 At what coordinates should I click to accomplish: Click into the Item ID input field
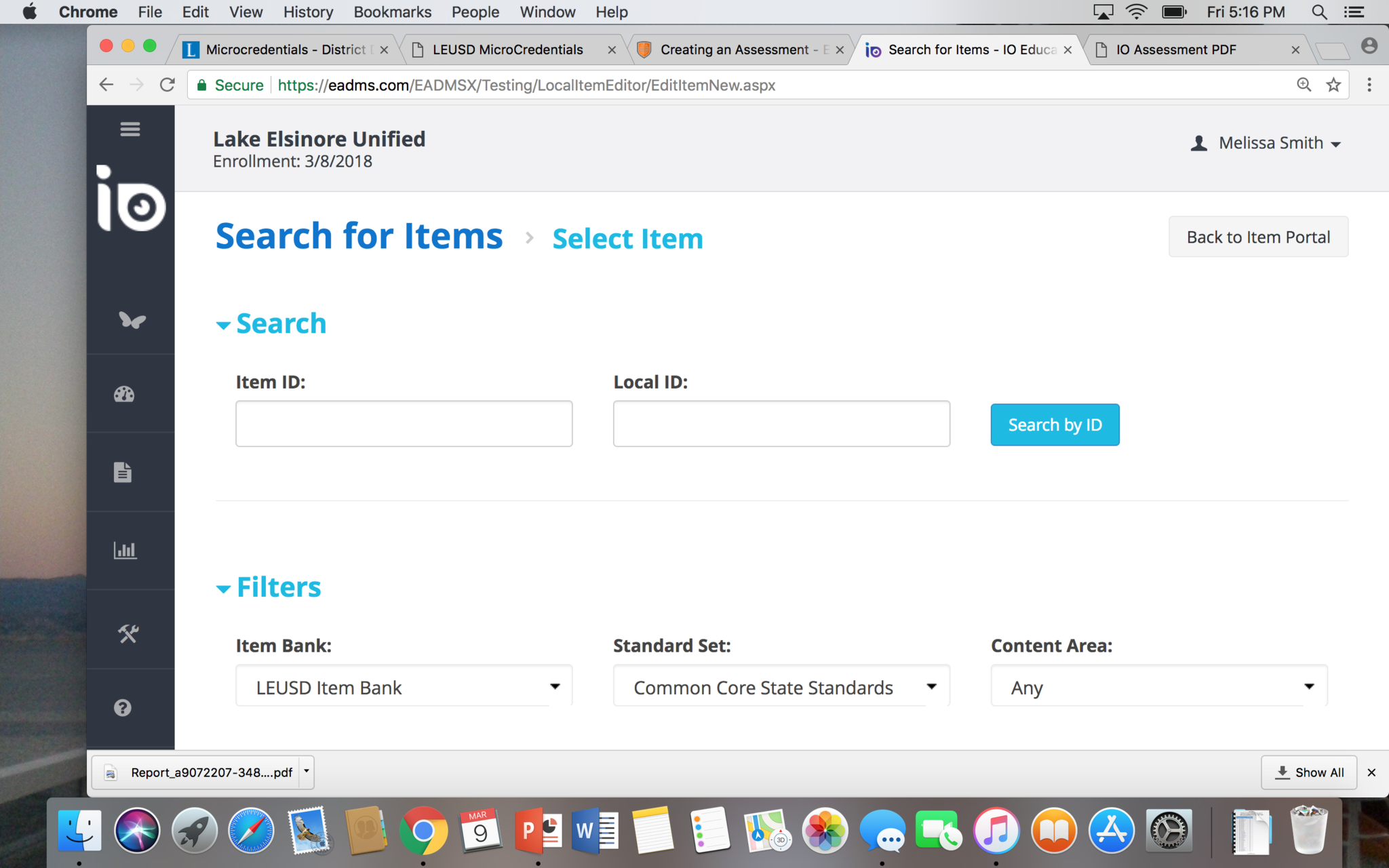click(404, 424)
